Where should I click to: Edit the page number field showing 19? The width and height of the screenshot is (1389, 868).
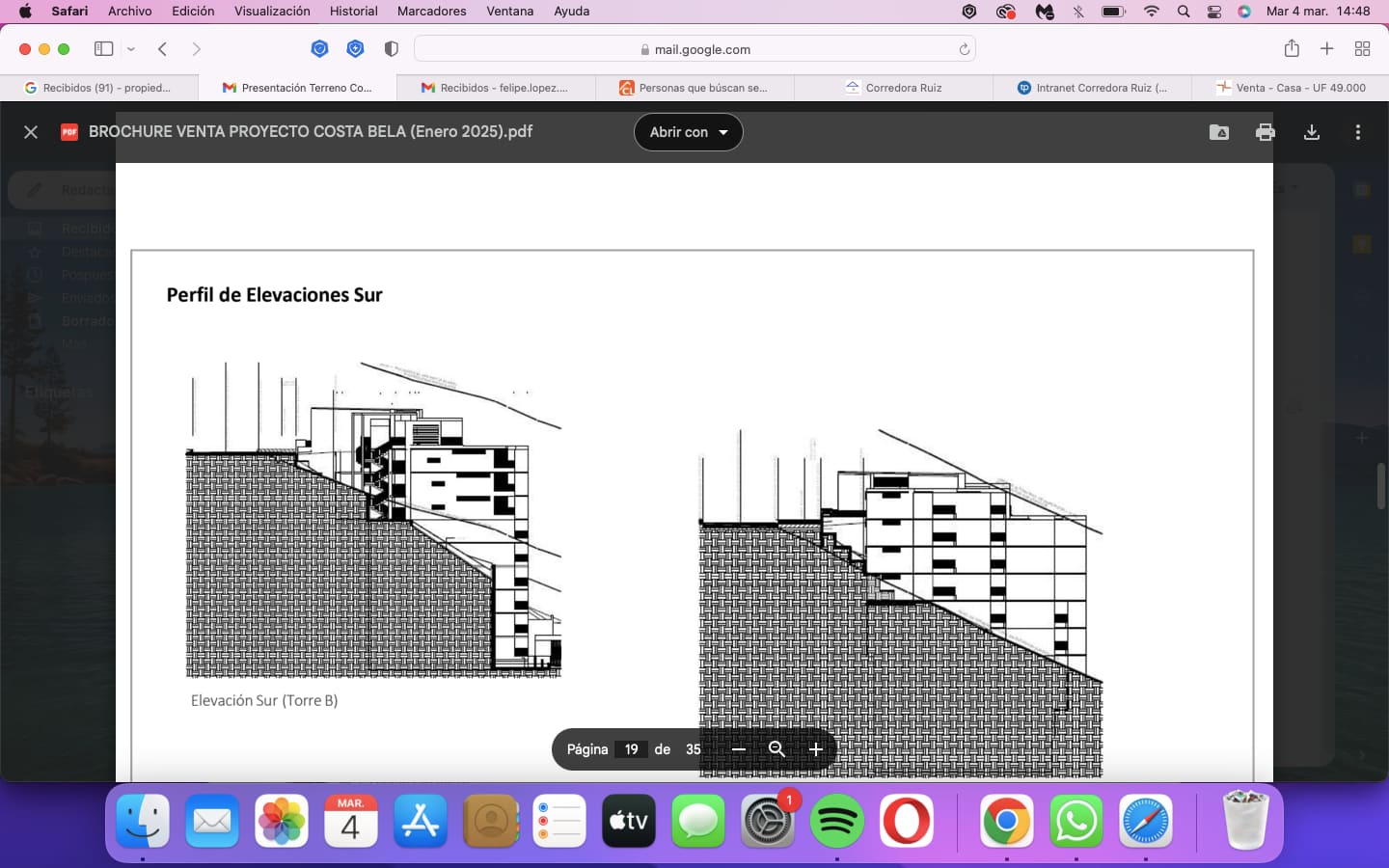632,749
